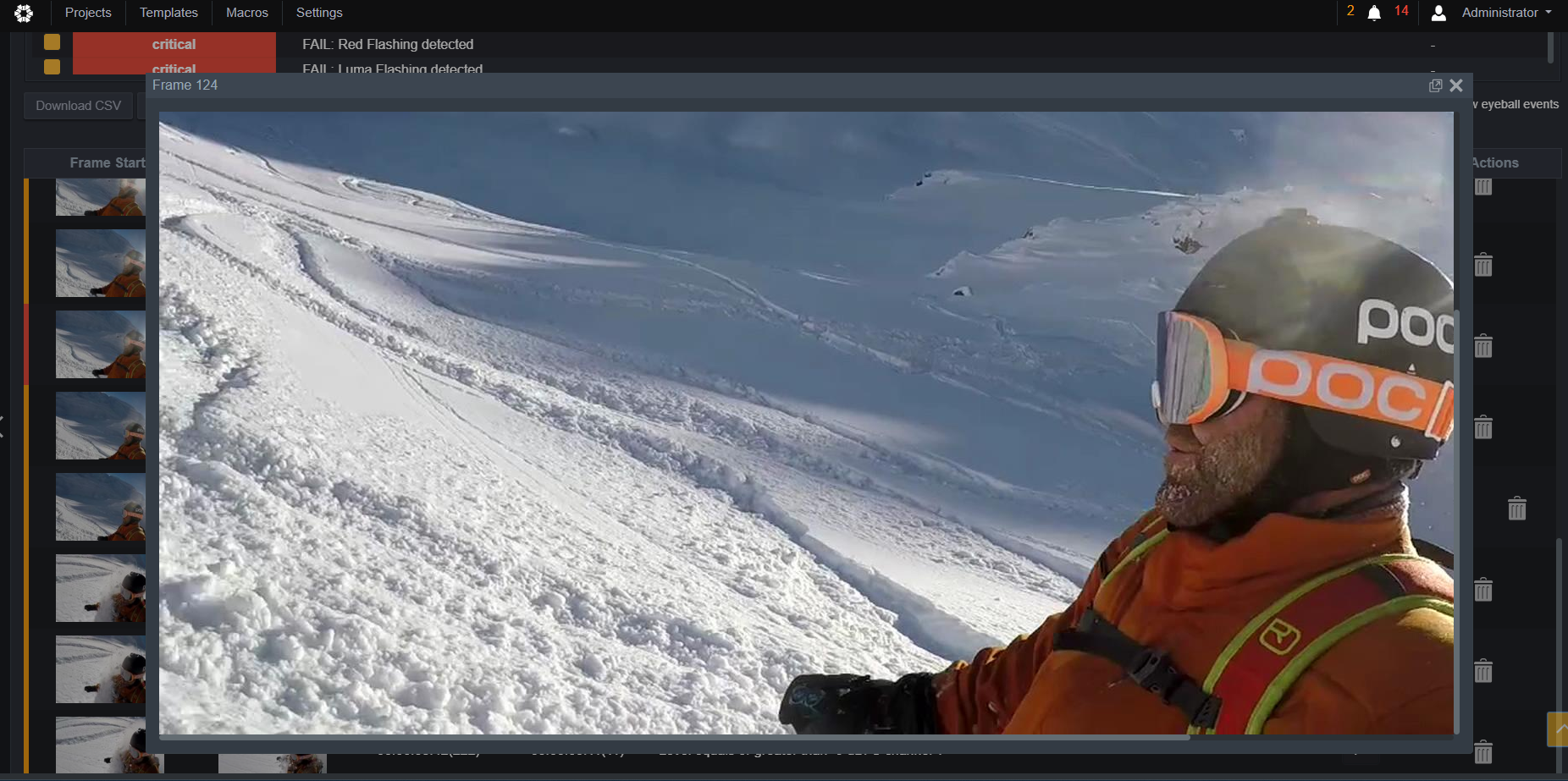Open the third frame thumbnail in list
This screenshot has height=781, width=1568.
coord(101,344)
